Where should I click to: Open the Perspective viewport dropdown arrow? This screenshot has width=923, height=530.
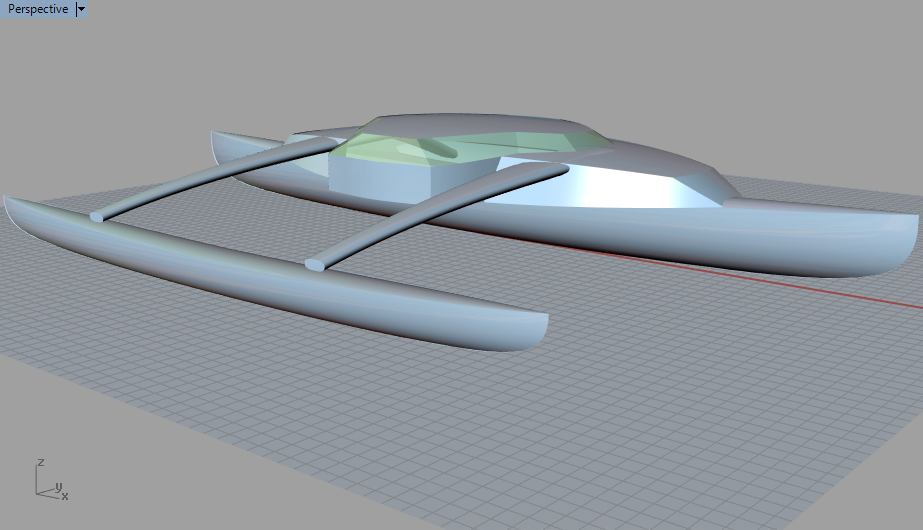(x=81, y=9)
